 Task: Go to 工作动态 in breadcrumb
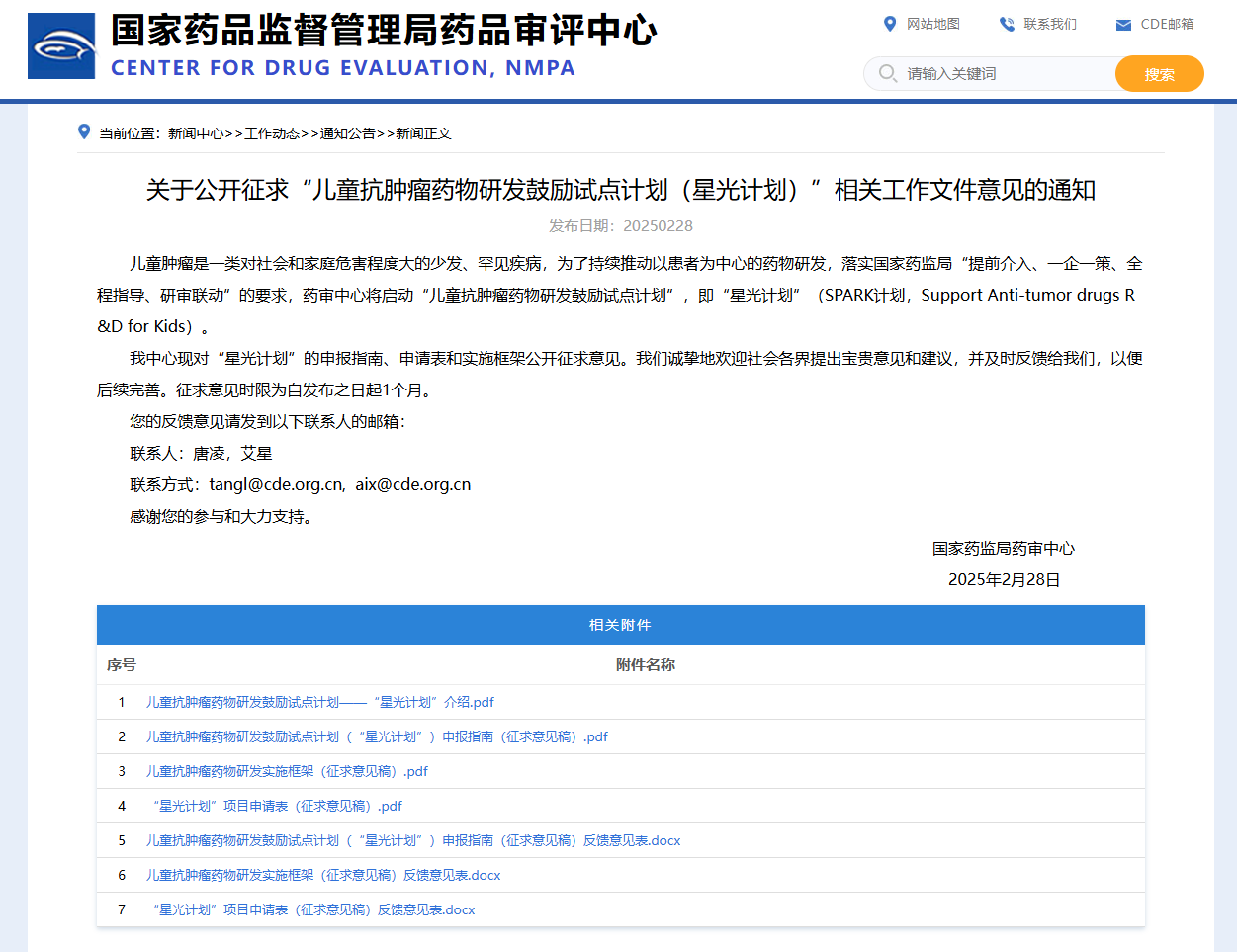pyautogui.click(x=272, y=133)
